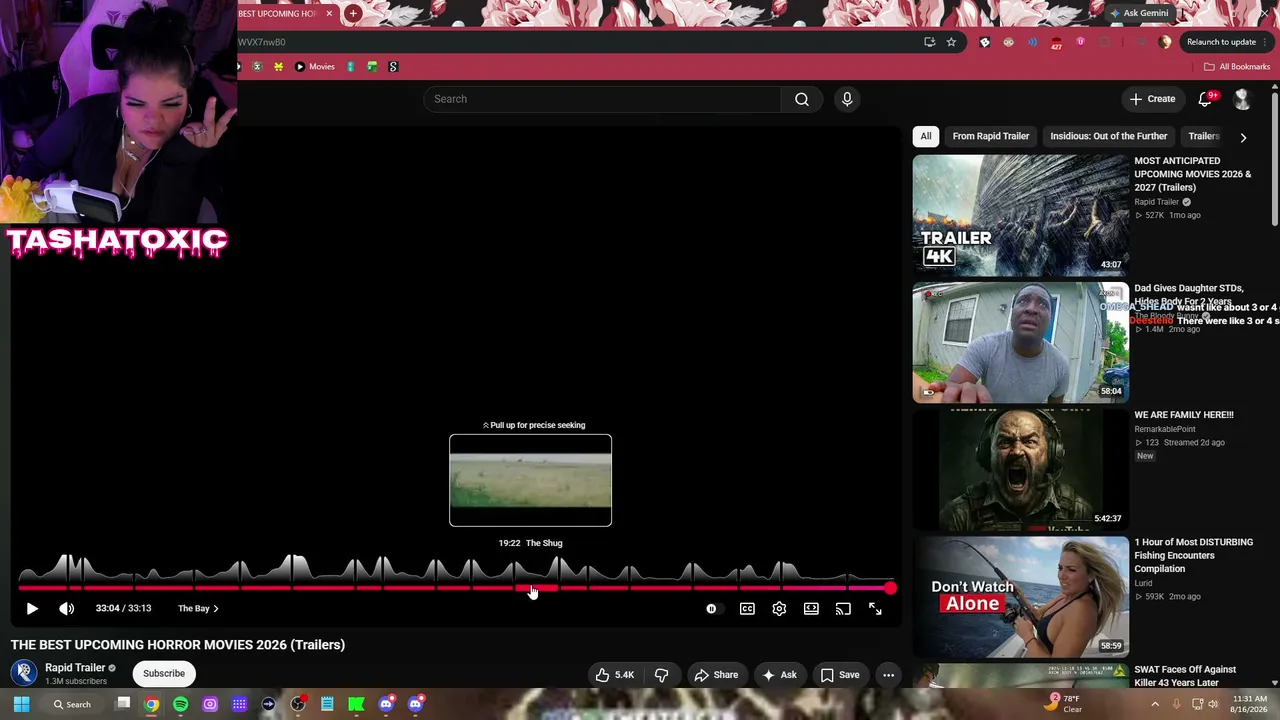
Task: Bookmark this page with the star icon
Action: (x=951, y=42)
